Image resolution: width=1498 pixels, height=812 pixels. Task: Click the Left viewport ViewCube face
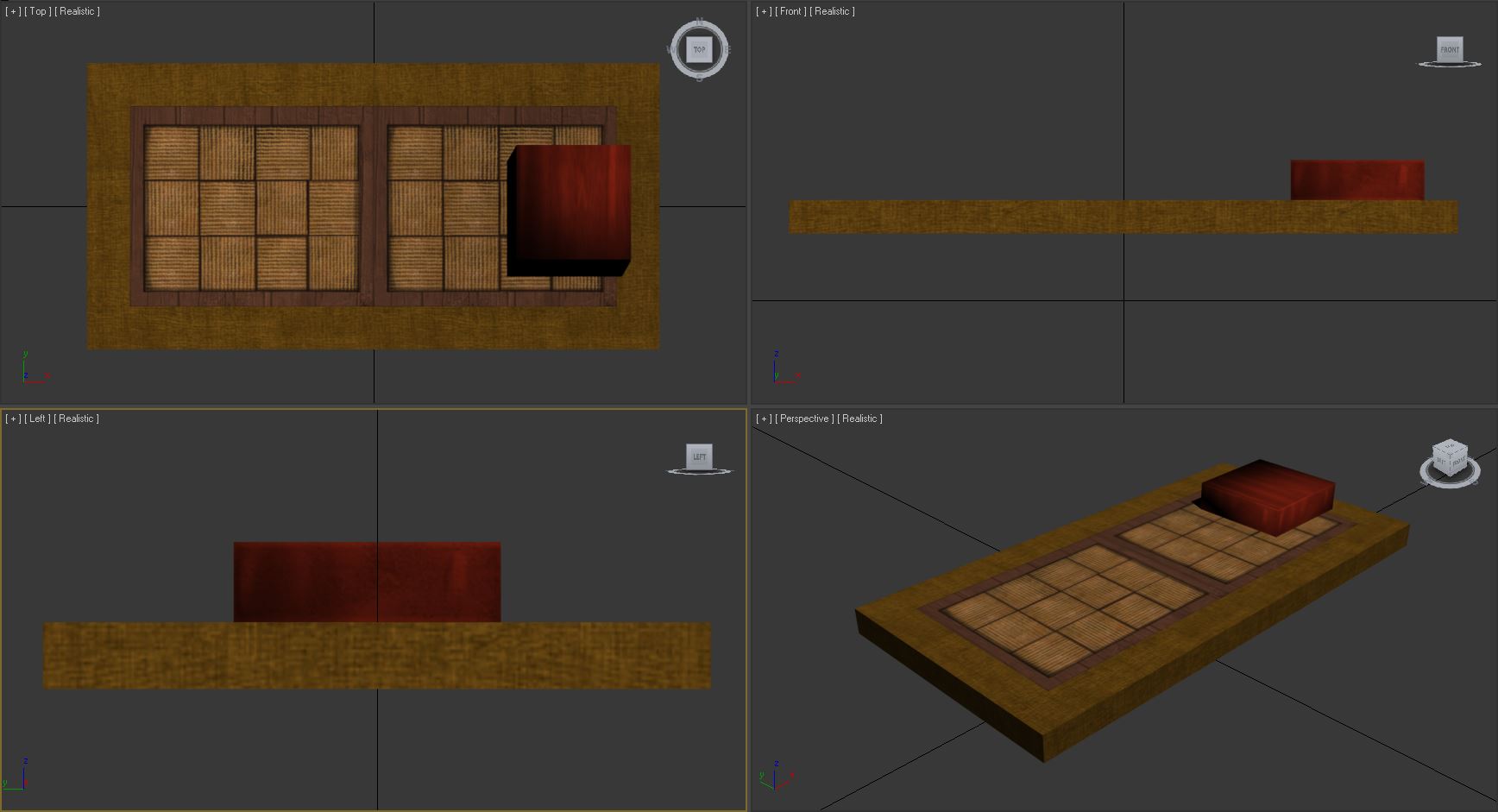pos(699,456)
